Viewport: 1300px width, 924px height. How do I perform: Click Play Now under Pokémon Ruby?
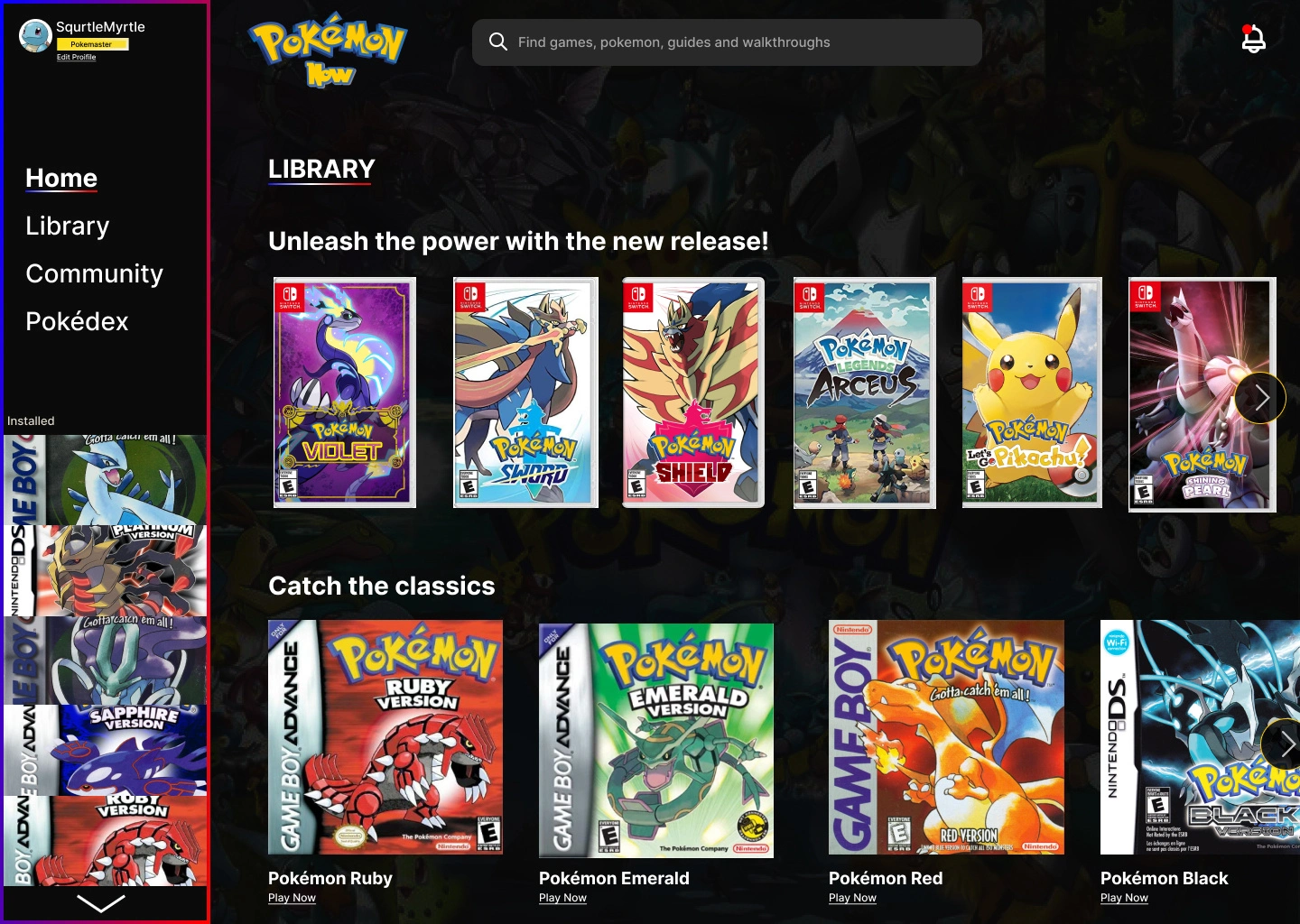coord(292,898)
